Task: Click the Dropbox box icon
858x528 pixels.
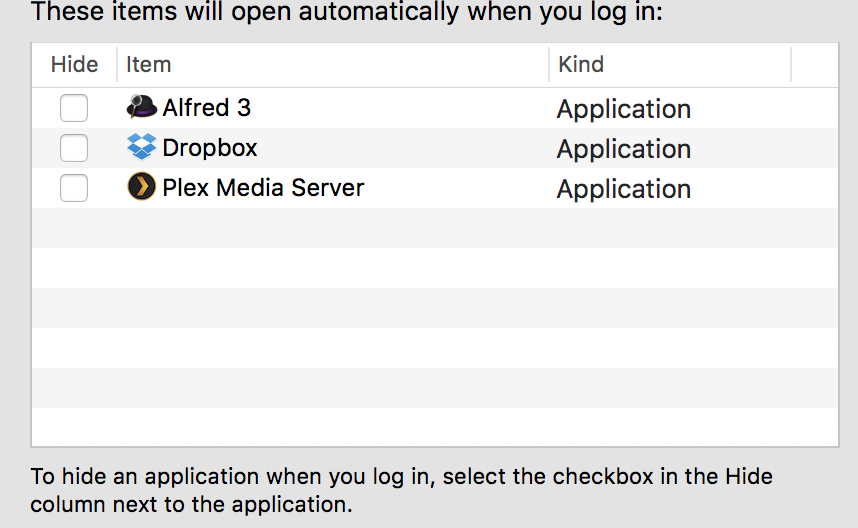Action: click(x=142, y=147)
